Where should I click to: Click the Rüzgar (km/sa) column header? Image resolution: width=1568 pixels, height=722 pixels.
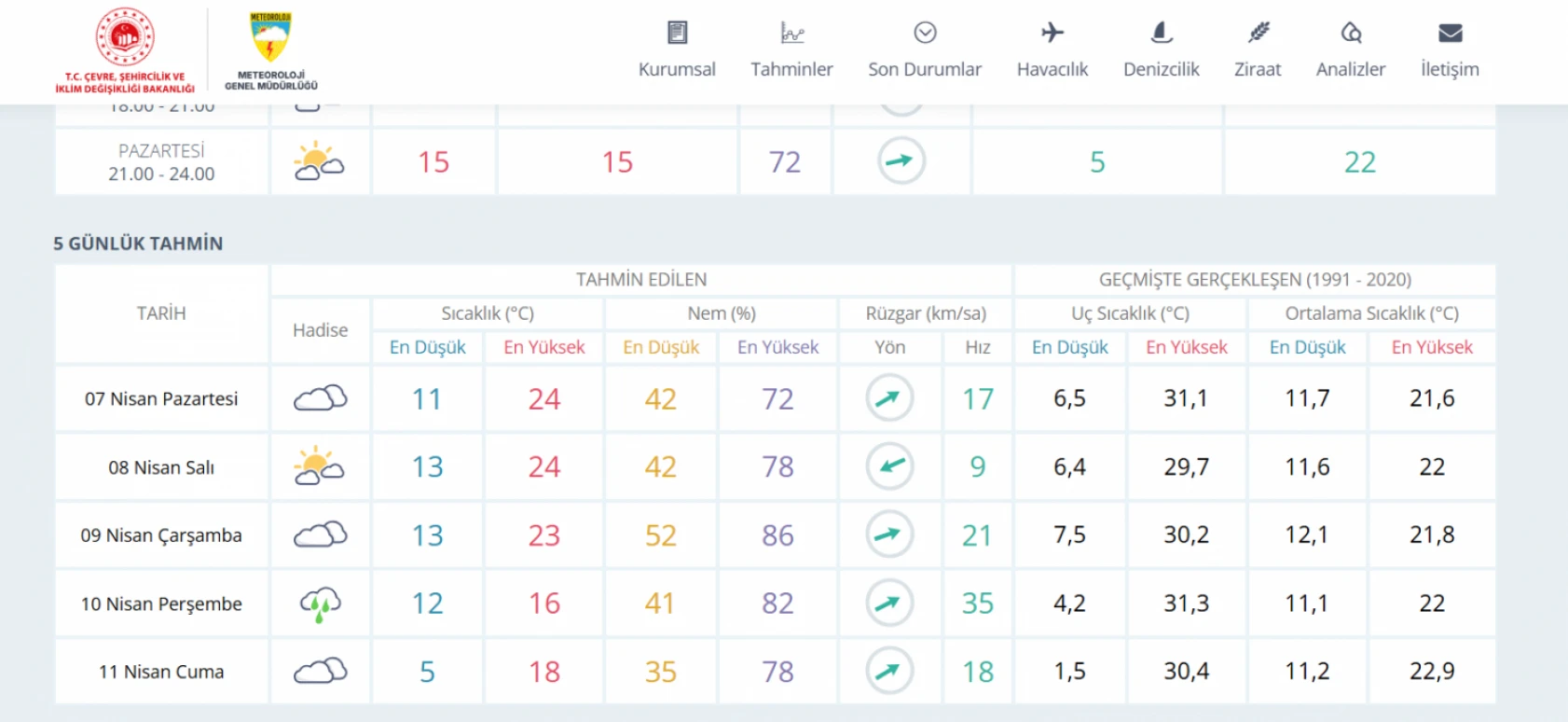pos(925,313)
